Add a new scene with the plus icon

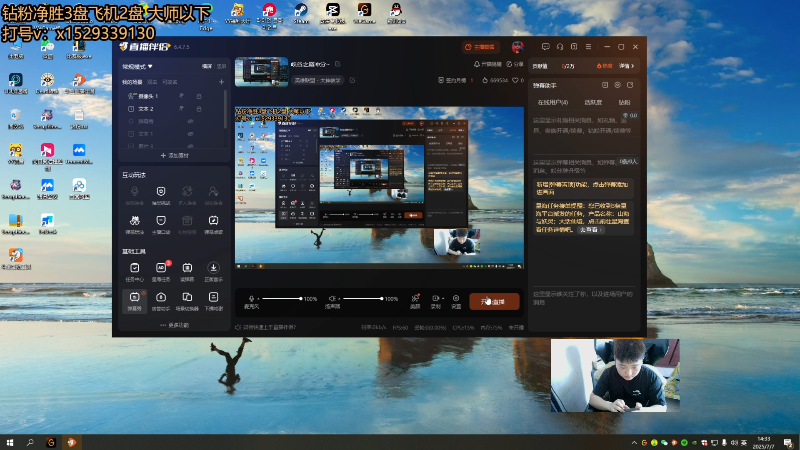tap(221, 82)
